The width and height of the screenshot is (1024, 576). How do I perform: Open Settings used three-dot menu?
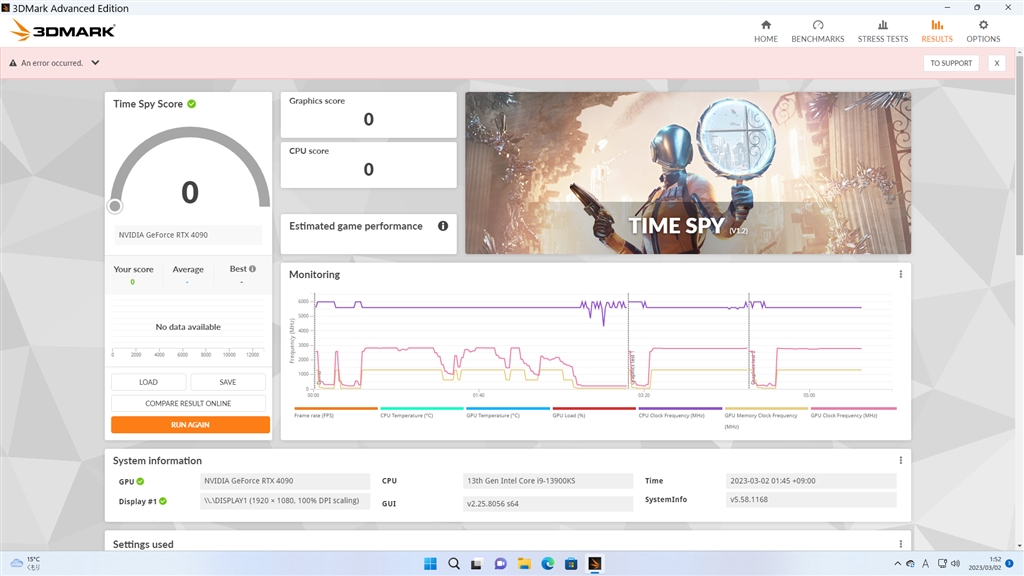pyautogui.click(x=901, y=544)
